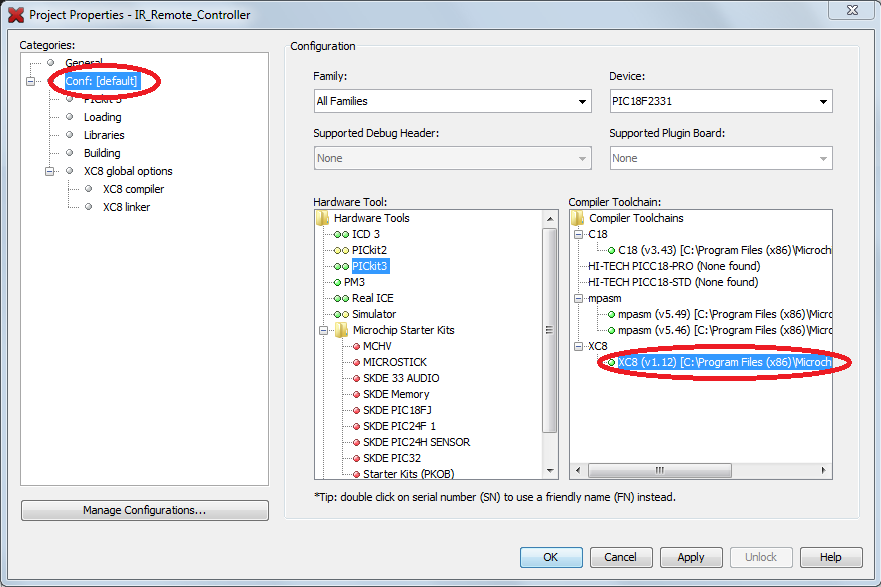Open the Libraries category

104,135
